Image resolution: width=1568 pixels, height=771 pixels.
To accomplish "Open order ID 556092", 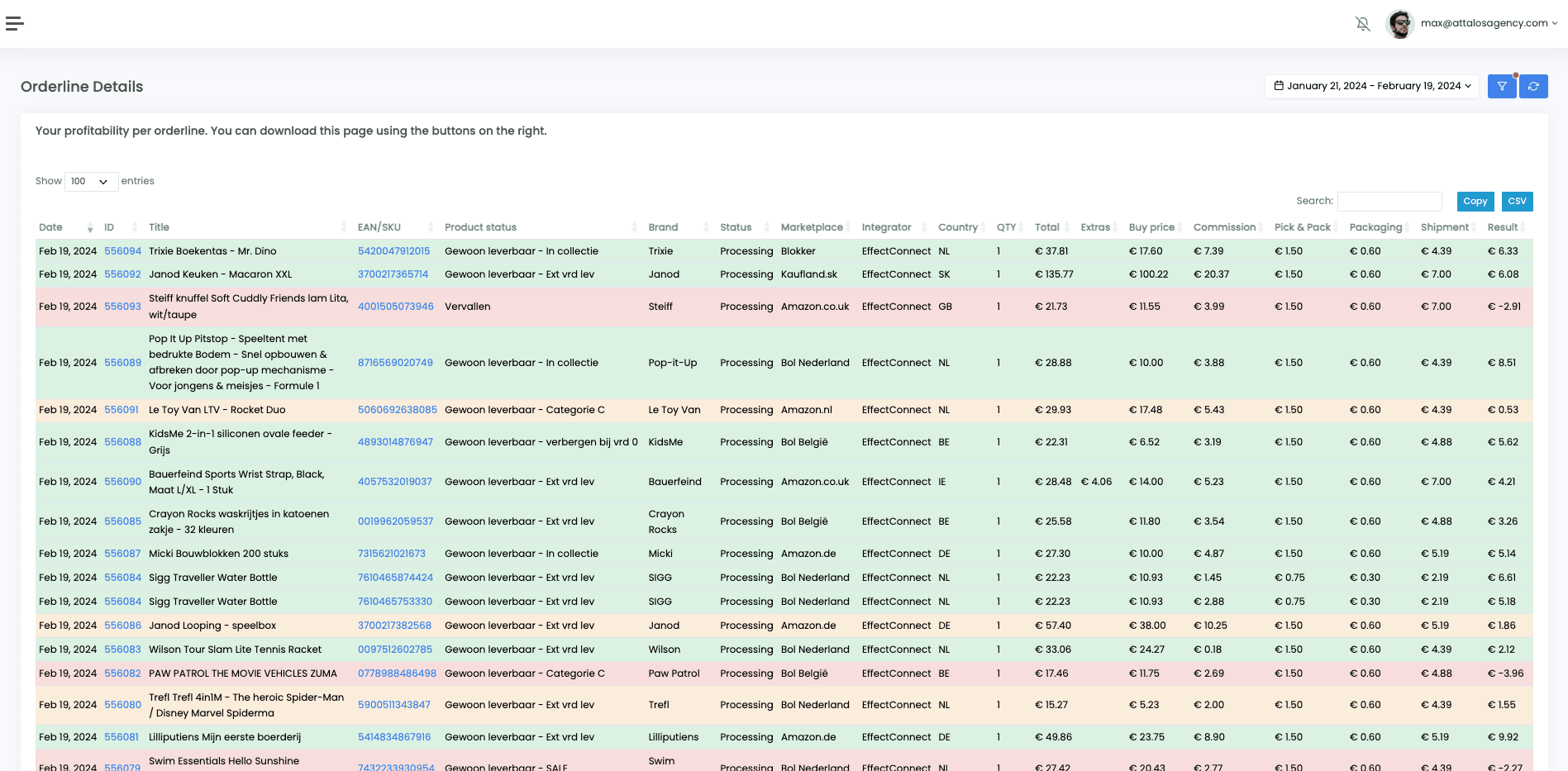I will [122, 274].
